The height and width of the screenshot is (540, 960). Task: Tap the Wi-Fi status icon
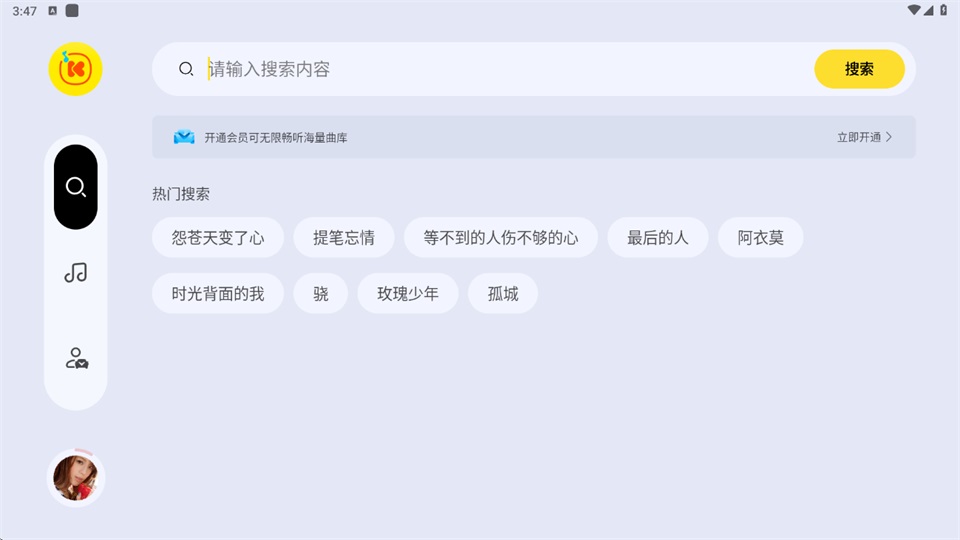914,10
